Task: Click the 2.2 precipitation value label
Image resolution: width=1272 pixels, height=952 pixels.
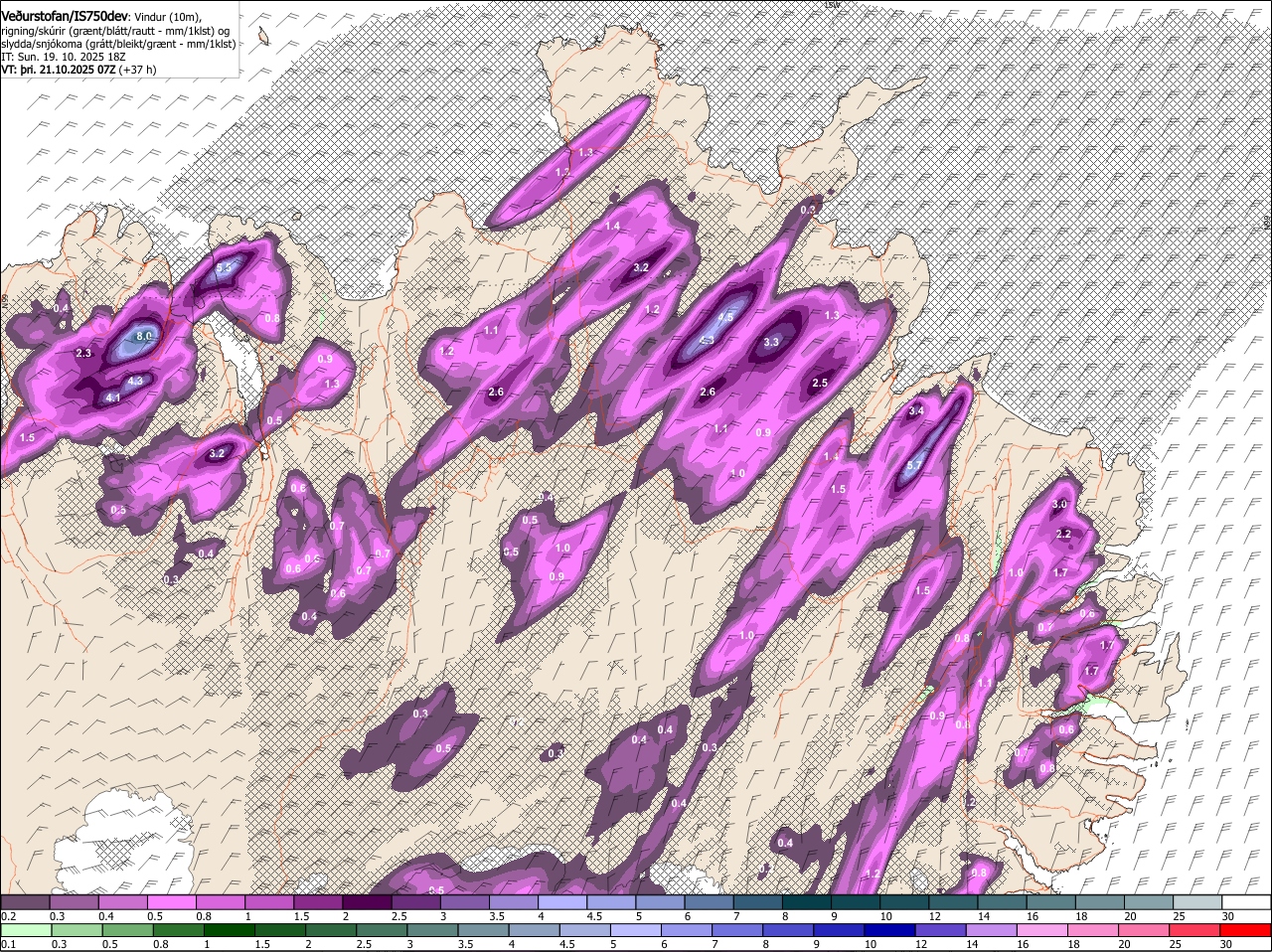Action: [1063, 534]
